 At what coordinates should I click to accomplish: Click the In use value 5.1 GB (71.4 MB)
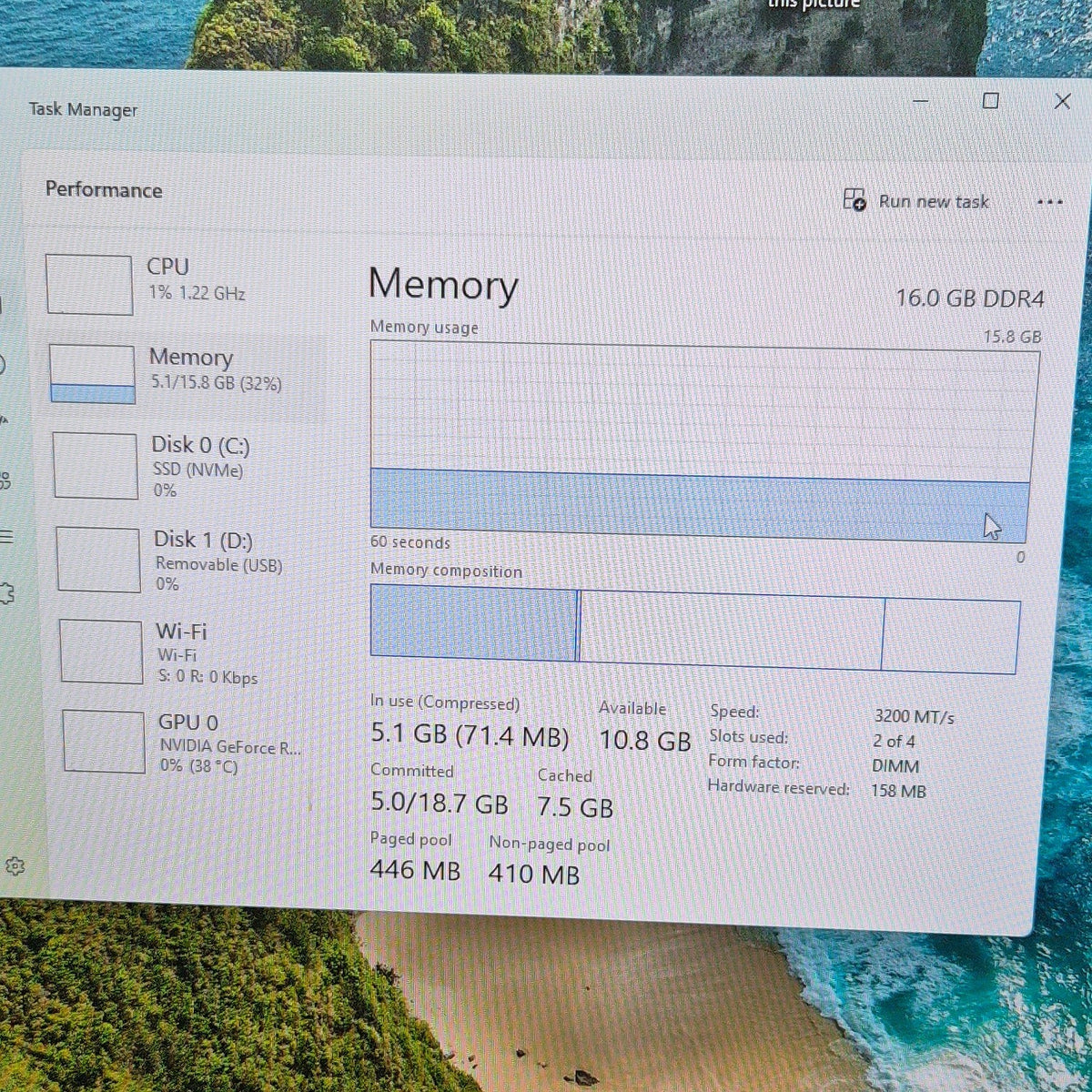(470, 735)
